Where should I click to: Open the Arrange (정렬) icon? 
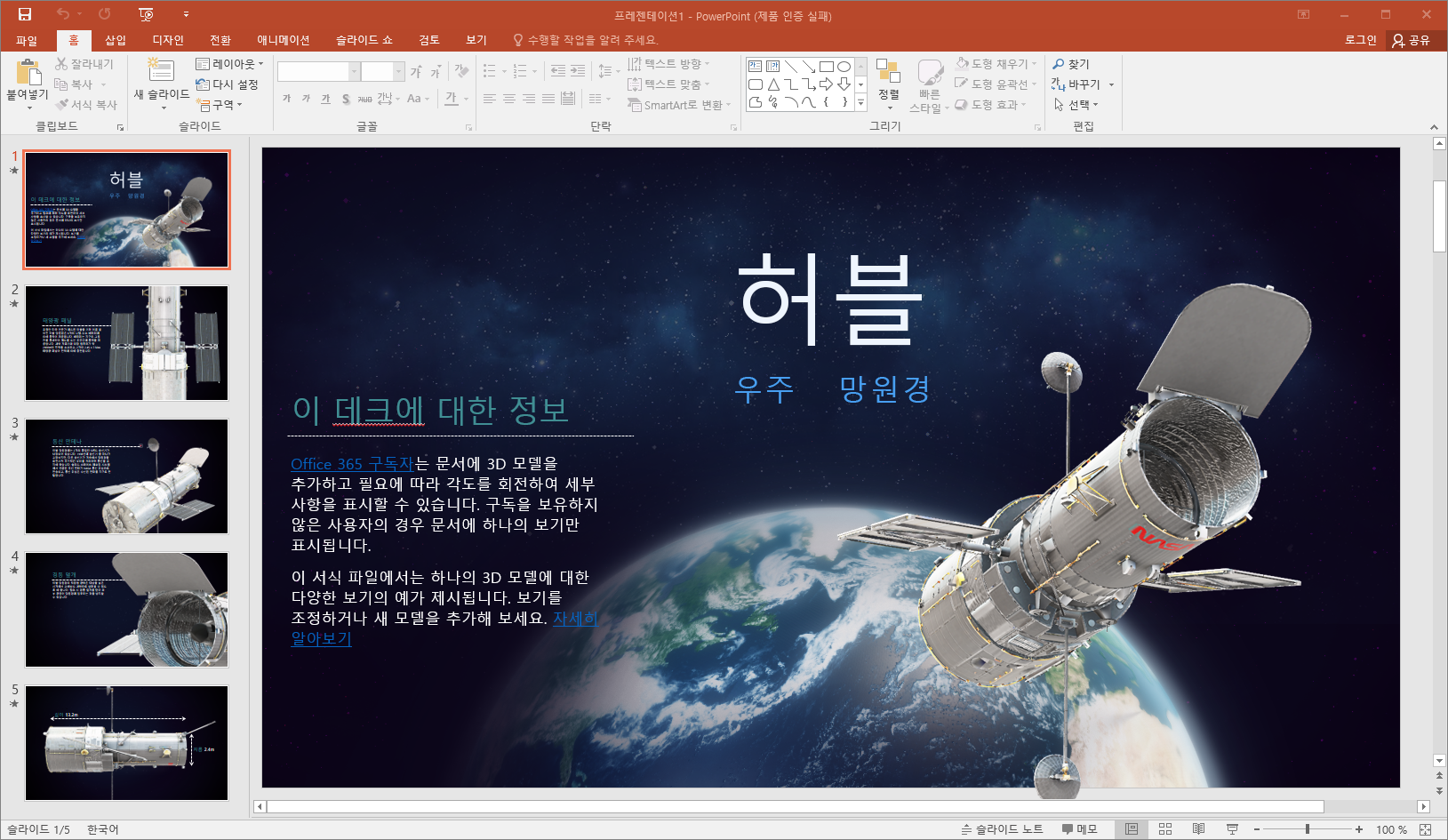coord(888,71)
